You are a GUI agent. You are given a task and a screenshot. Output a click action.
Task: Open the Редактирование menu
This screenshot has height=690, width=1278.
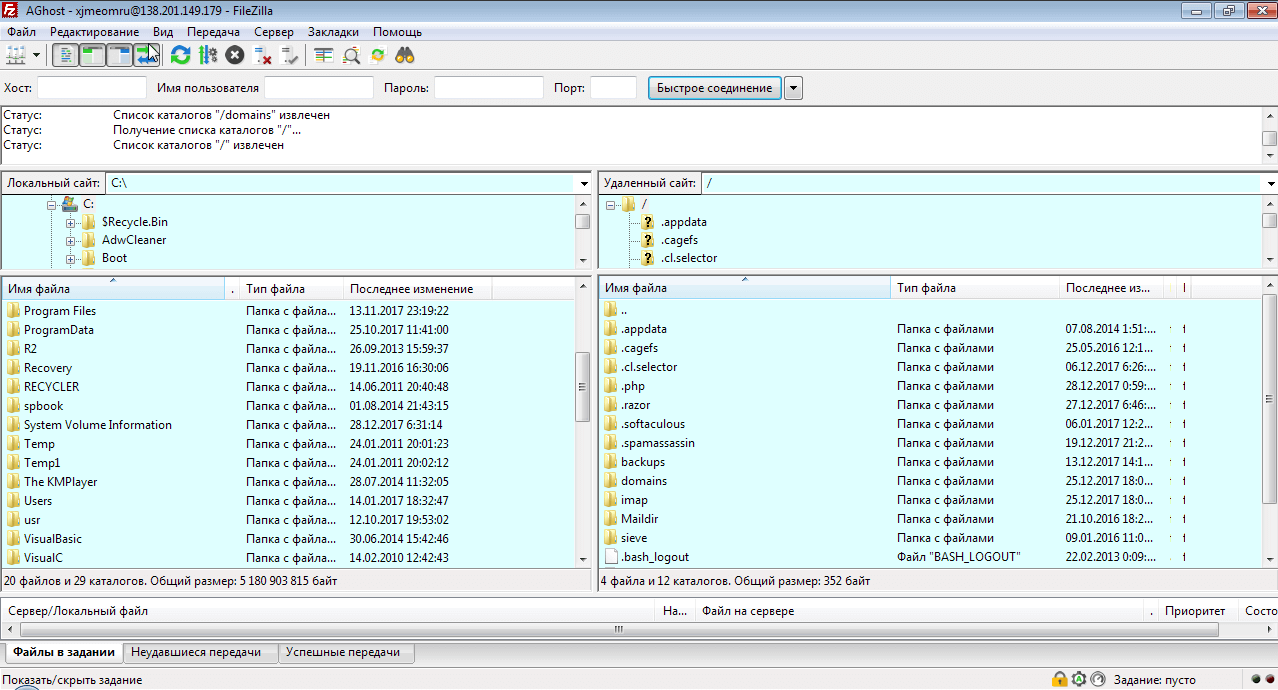(95, 32)
